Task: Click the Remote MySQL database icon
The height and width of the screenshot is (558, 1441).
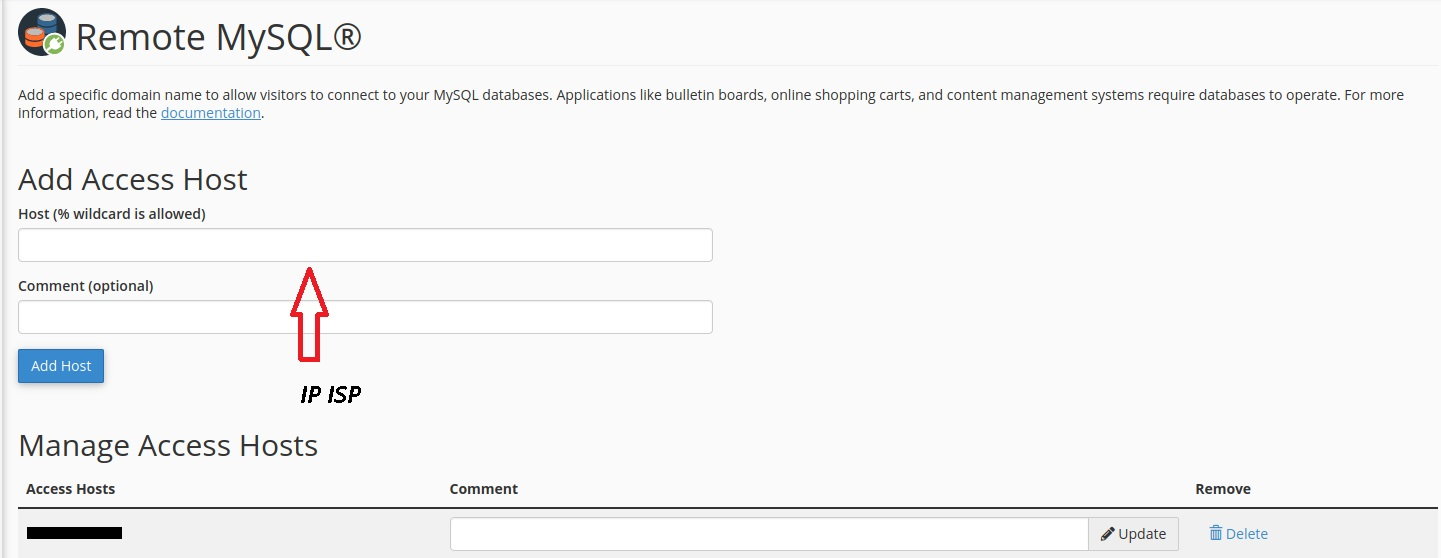Action: pyautogui.click(x=42, y=33)
